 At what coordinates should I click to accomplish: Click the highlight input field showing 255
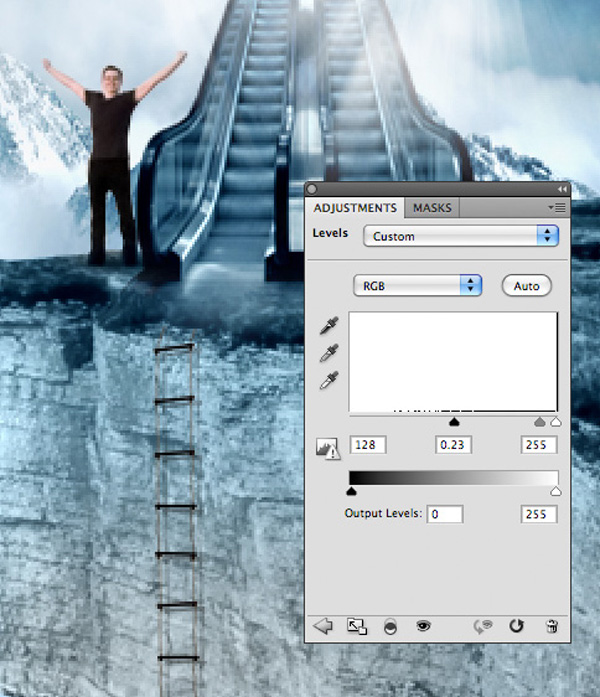pos(539,445)
